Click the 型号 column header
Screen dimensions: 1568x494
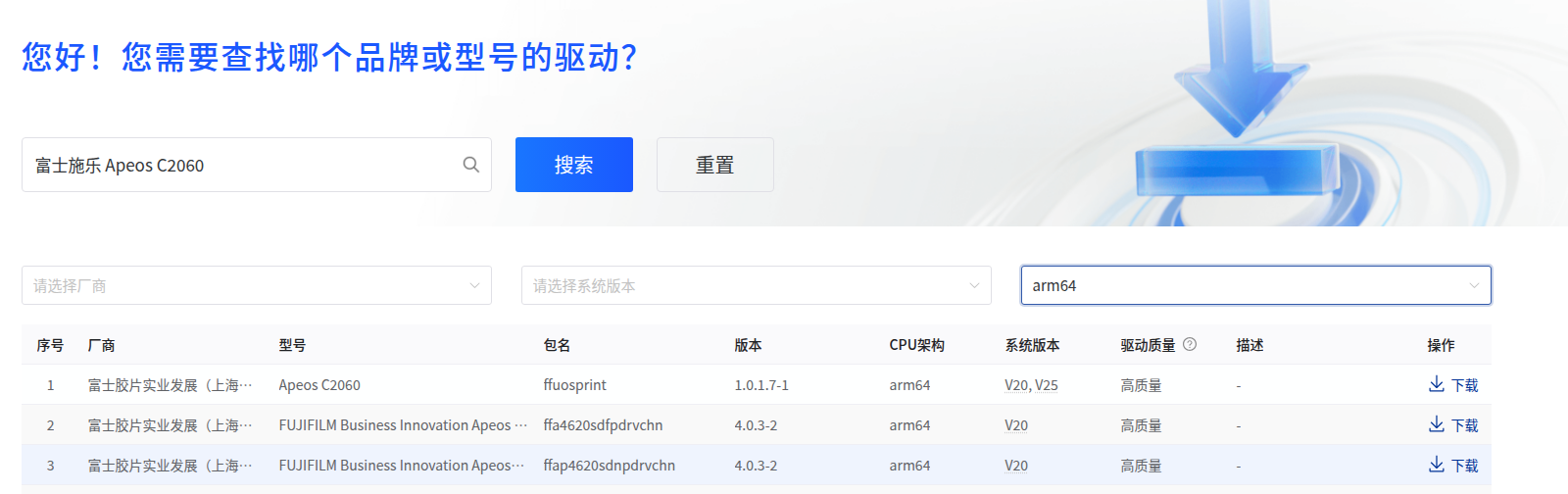[292, 345]
